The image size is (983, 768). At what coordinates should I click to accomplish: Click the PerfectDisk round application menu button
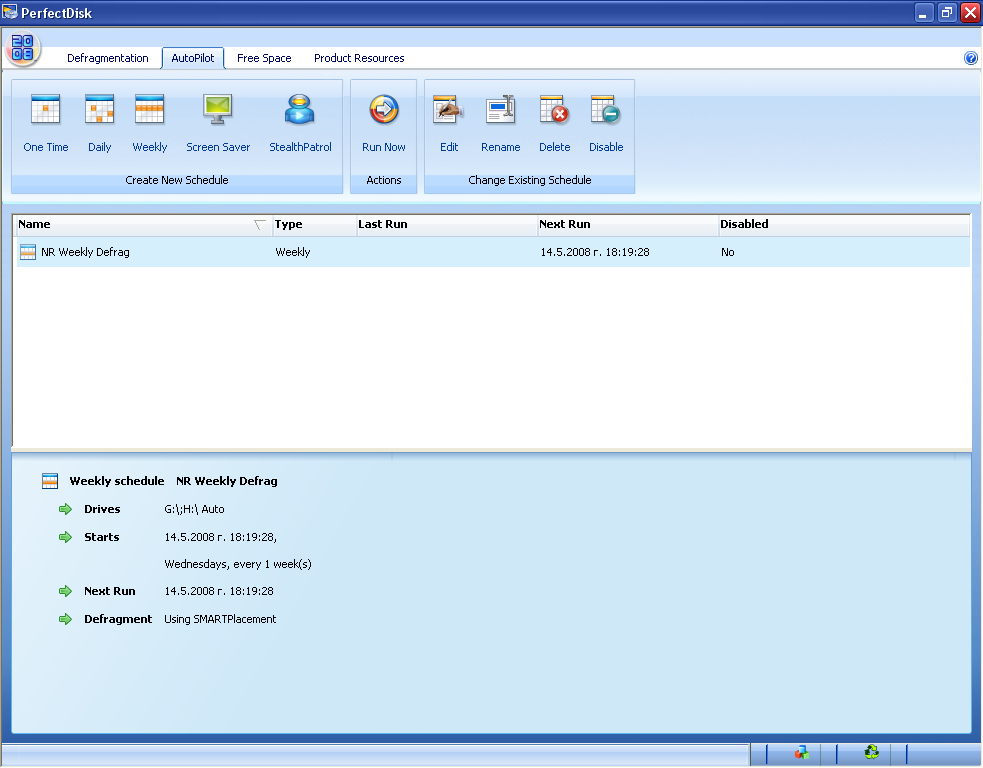[23, 48]
